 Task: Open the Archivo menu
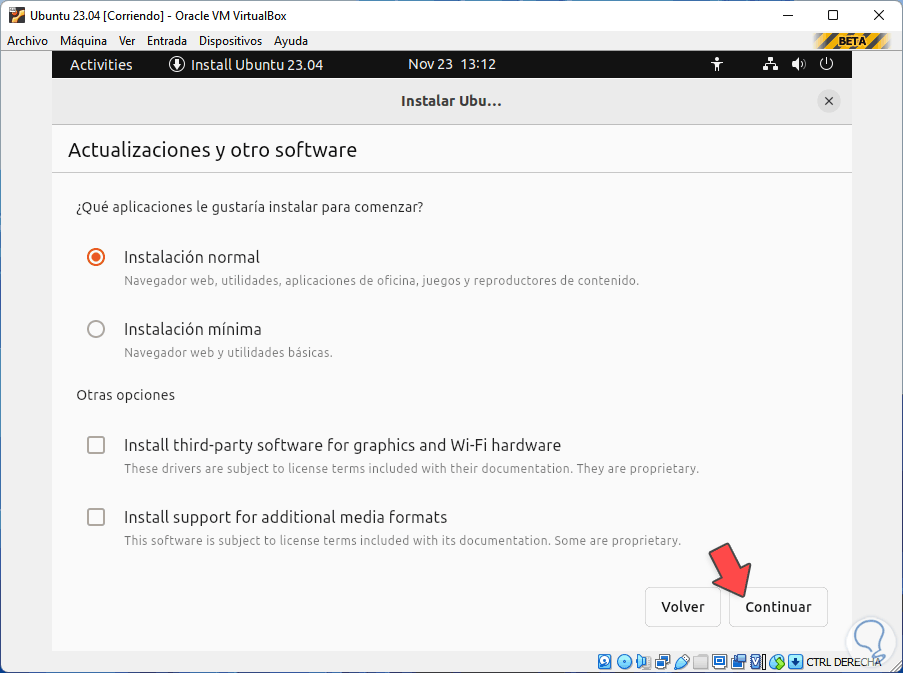[27, 41]
